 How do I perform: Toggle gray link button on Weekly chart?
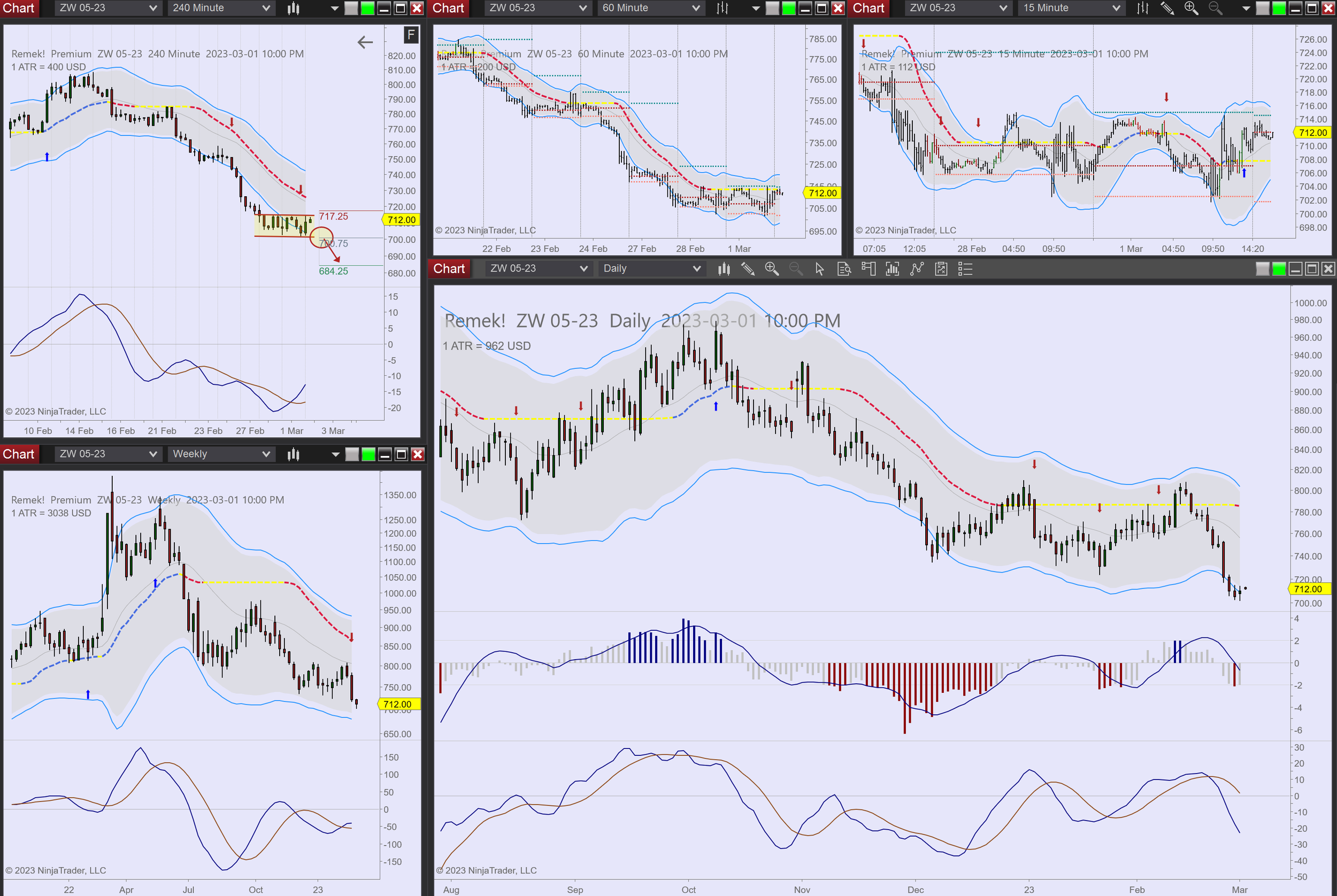pos(352,454)
